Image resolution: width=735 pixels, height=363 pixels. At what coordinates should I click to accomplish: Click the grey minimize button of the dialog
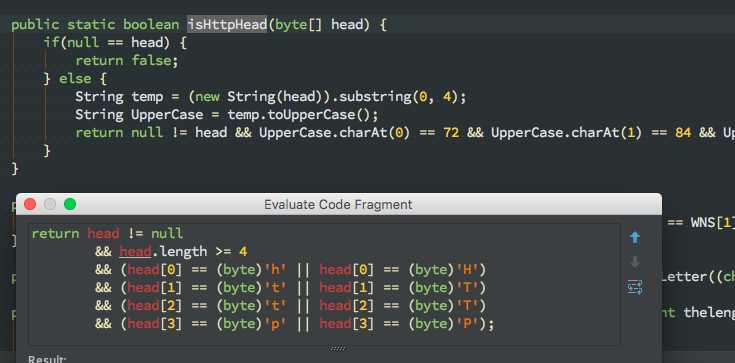pyautogui.click(x=50, y=204)
